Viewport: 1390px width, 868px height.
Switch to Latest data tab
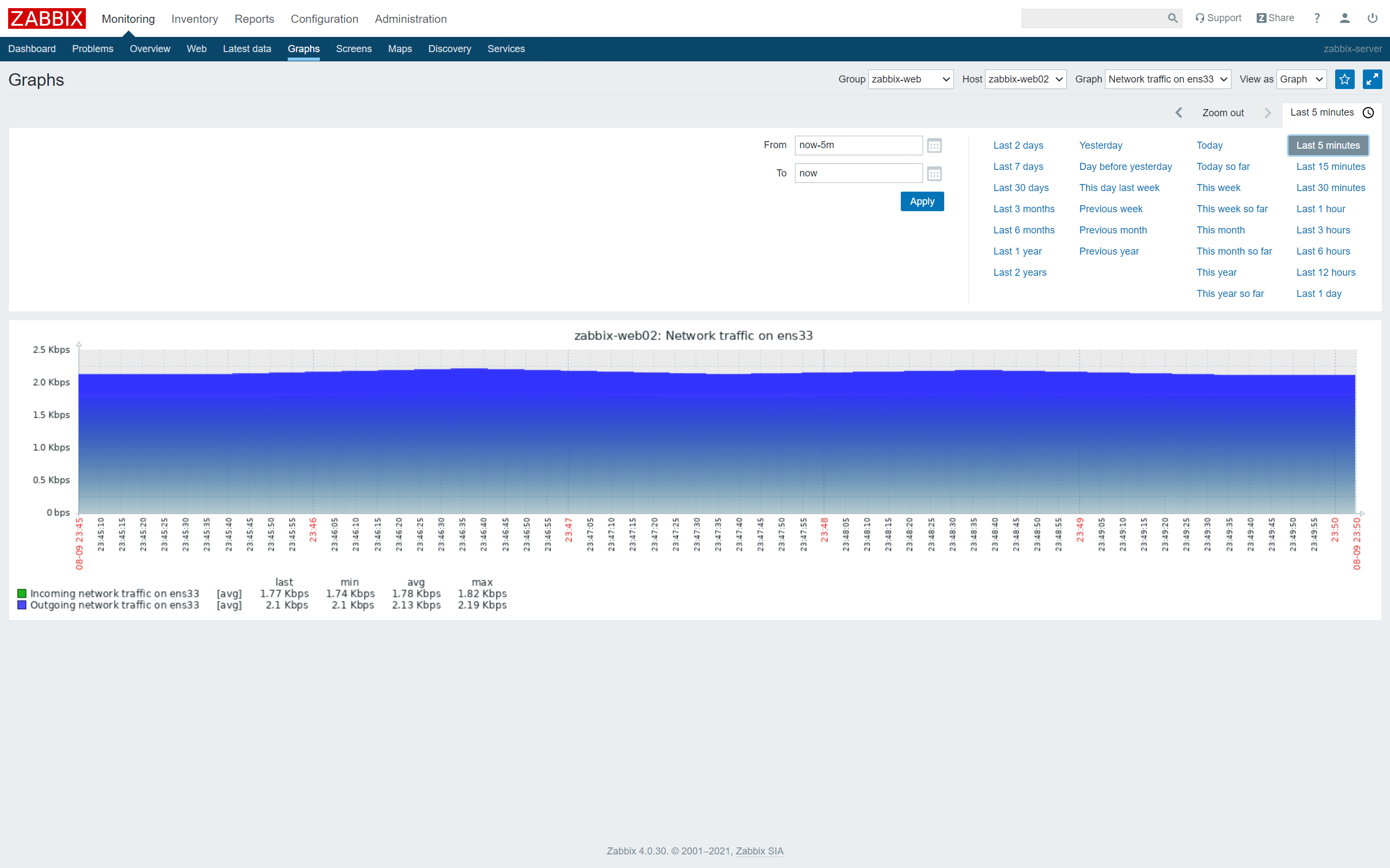coord(247,49)
